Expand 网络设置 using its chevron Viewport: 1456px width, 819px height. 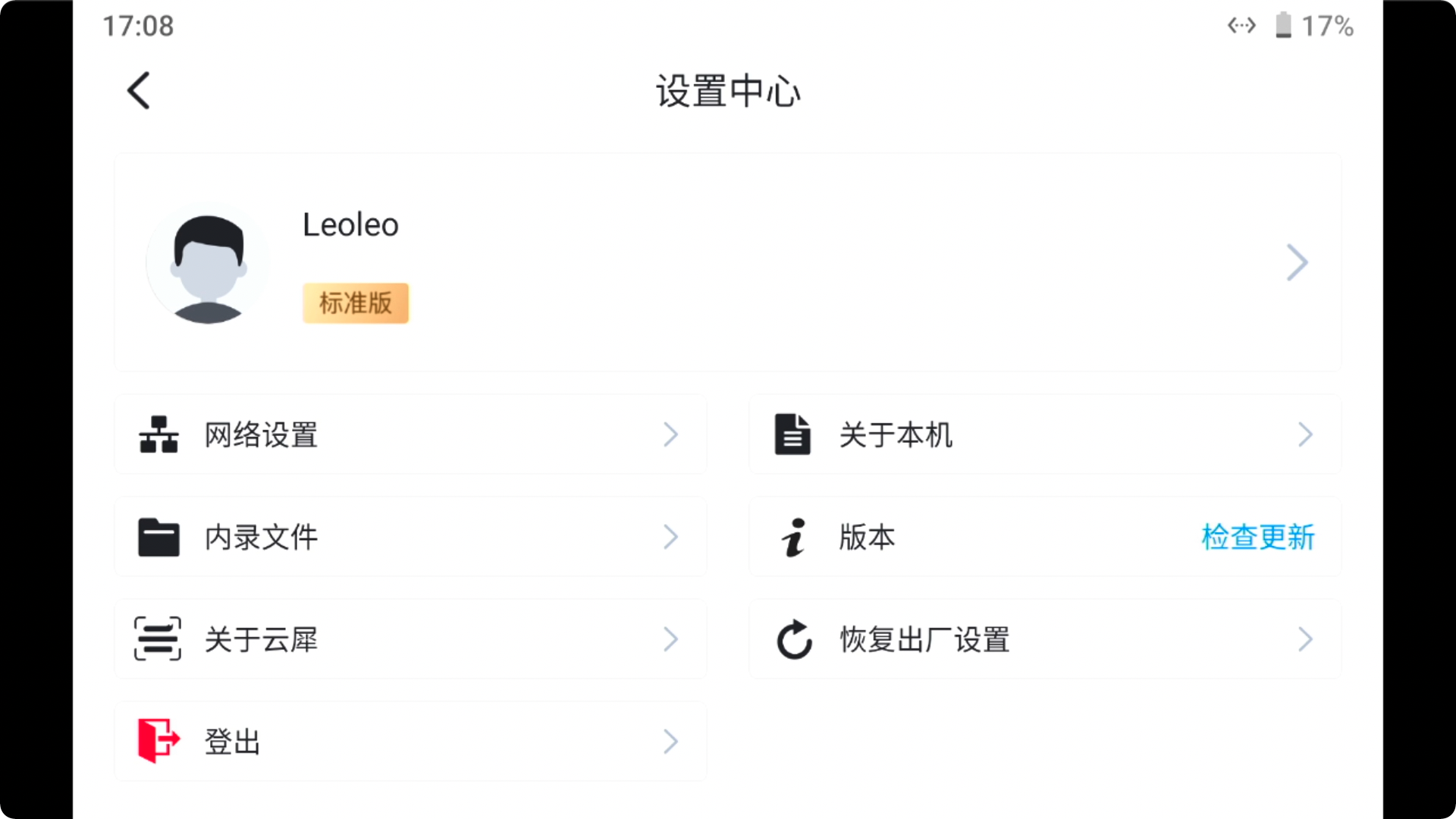coord(670,435)
